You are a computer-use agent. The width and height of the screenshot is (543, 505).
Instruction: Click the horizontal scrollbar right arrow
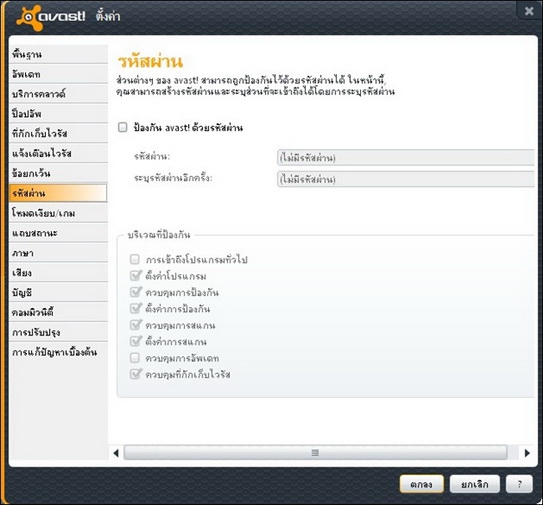click(x=527, y=453)
